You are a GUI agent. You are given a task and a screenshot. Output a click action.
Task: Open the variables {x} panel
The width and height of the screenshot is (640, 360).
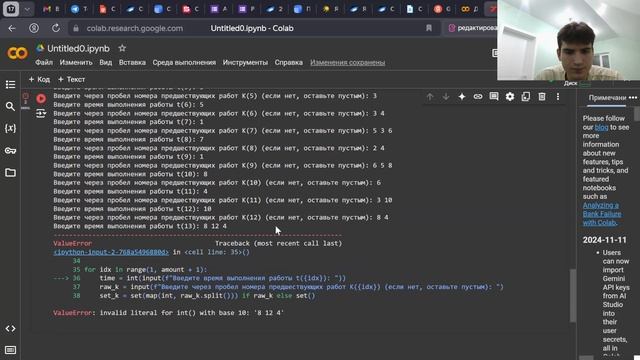10,128
